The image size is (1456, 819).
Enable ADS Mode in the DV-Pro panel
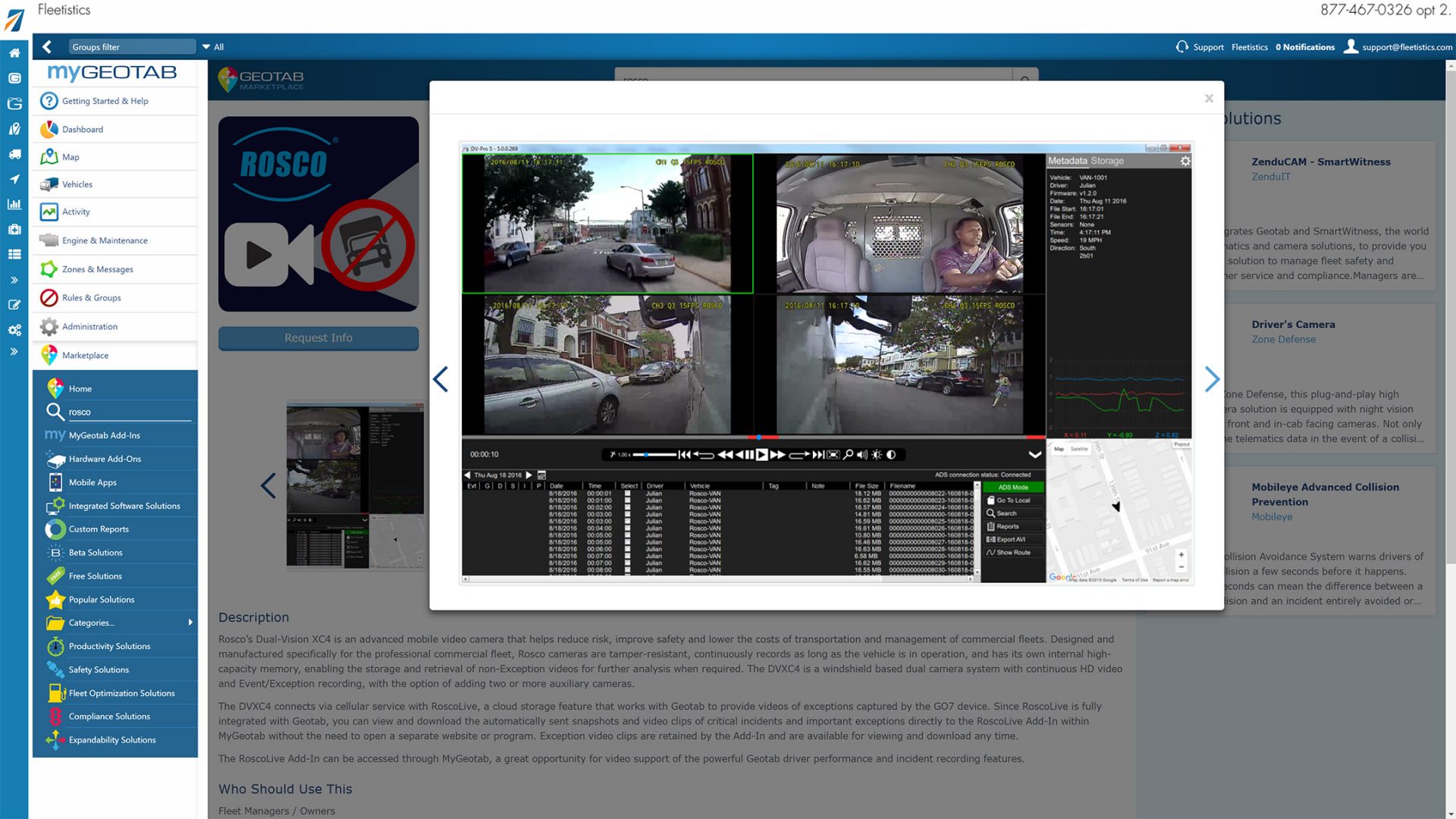point(1012,488)
